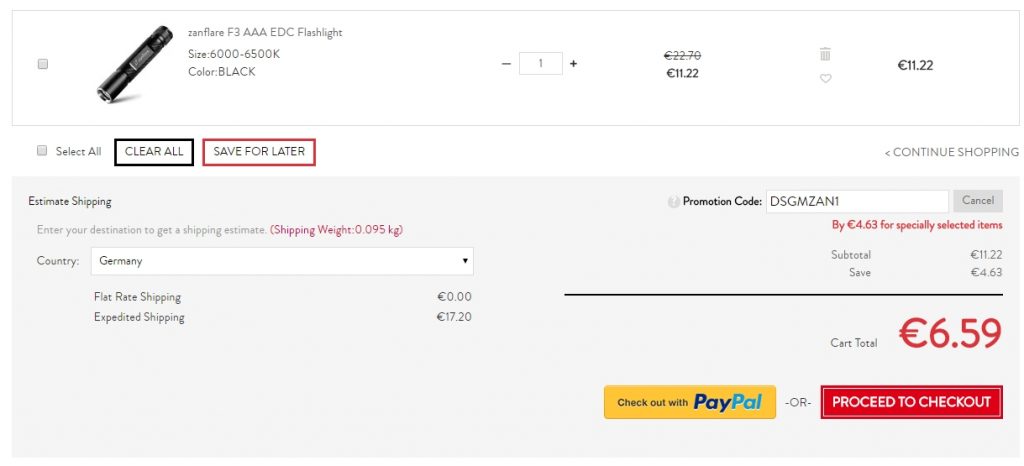Tick the checkbox beside the zanflare flashlight

[42, 64]
